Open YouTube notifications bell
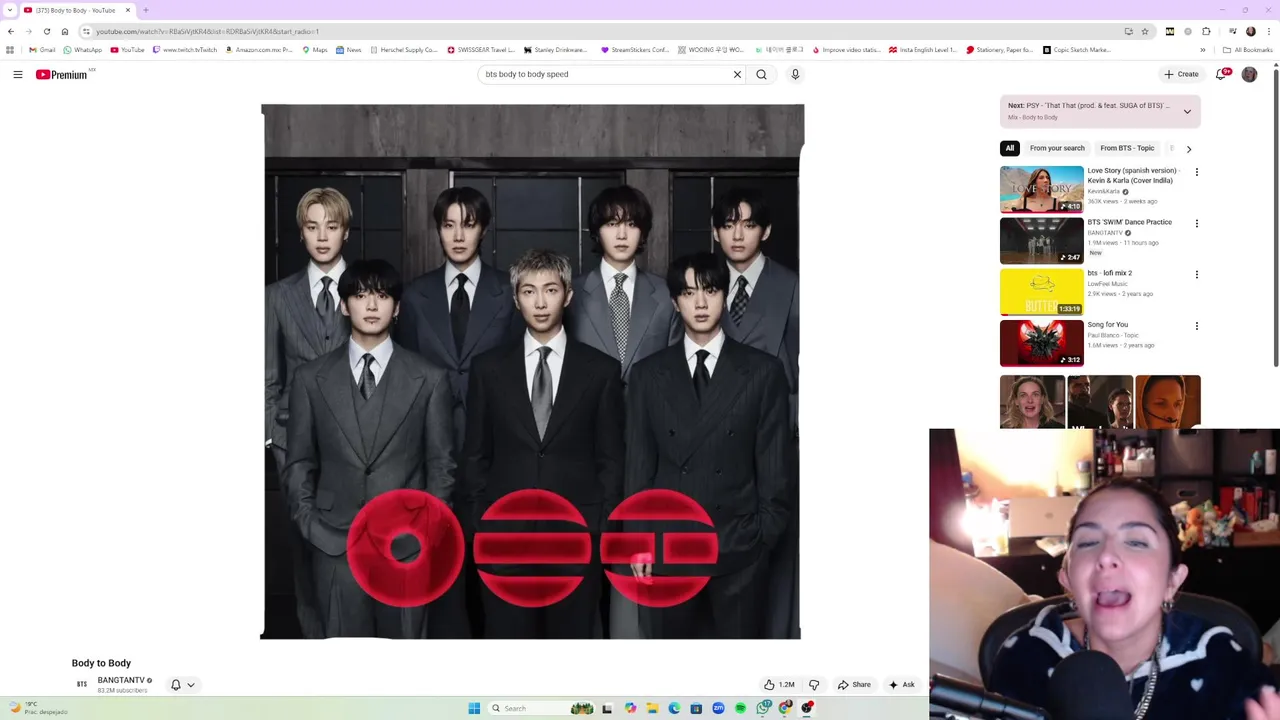This screenshot has width=1280, height=720. tap(1222, 74)
